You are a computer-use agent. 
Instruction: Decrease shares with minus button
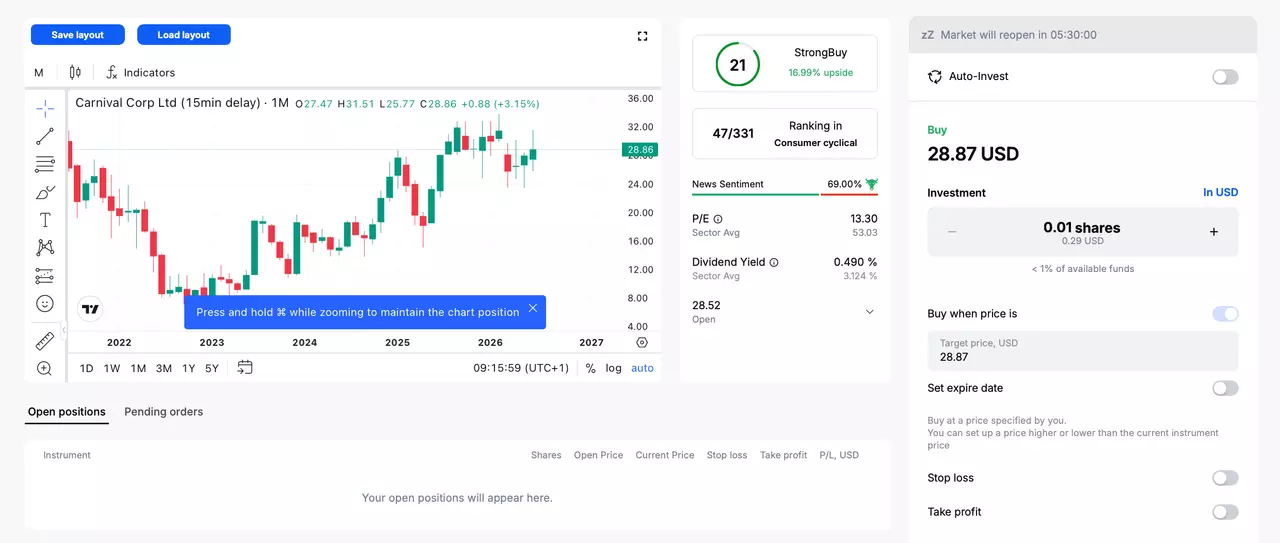952,232
